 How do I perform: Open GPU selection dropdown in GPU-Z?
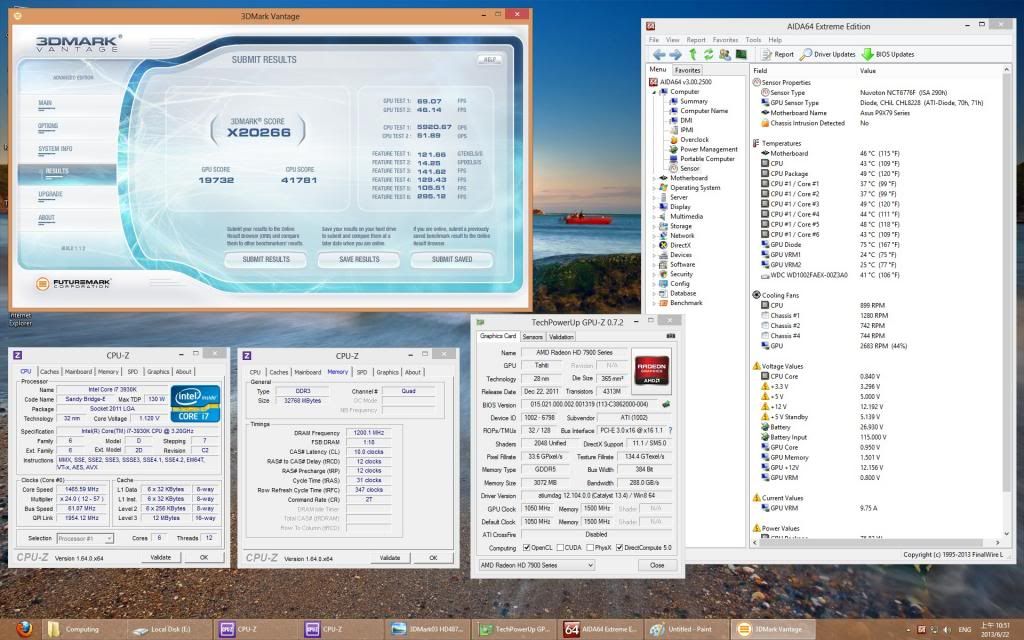coord(536,565)
